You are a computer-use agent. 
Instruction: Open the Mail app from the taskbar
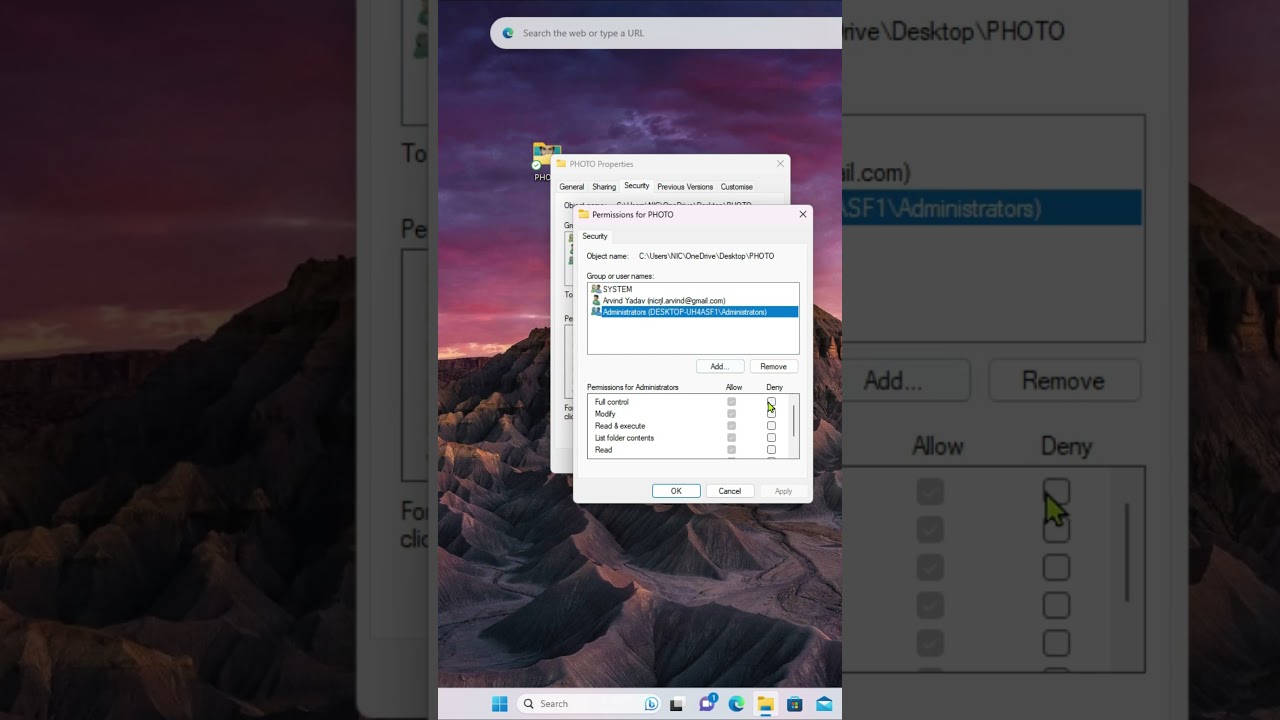tap(824, 704)
